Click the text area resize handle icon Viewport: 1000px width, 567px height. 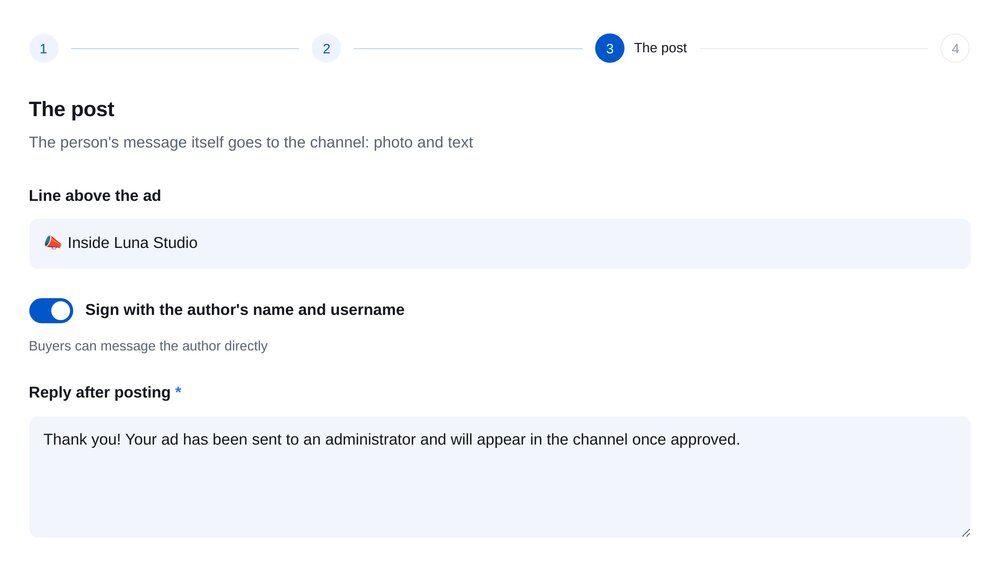tap(966, 533)
